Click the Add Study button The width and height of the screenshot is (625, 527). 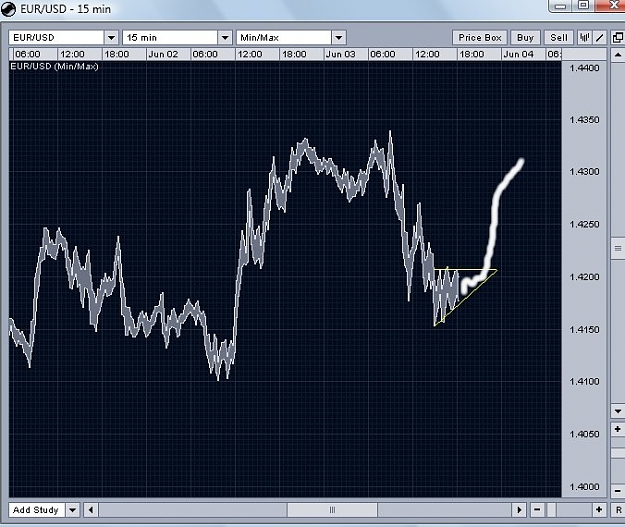pos(36,510)
